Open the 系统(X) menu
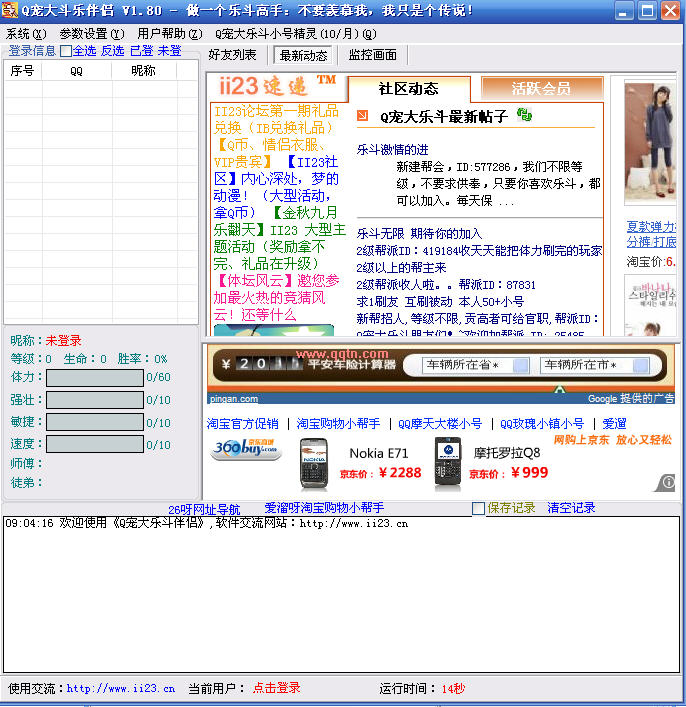The width and height of the screenshot is (686, 707). pos(26,34)
